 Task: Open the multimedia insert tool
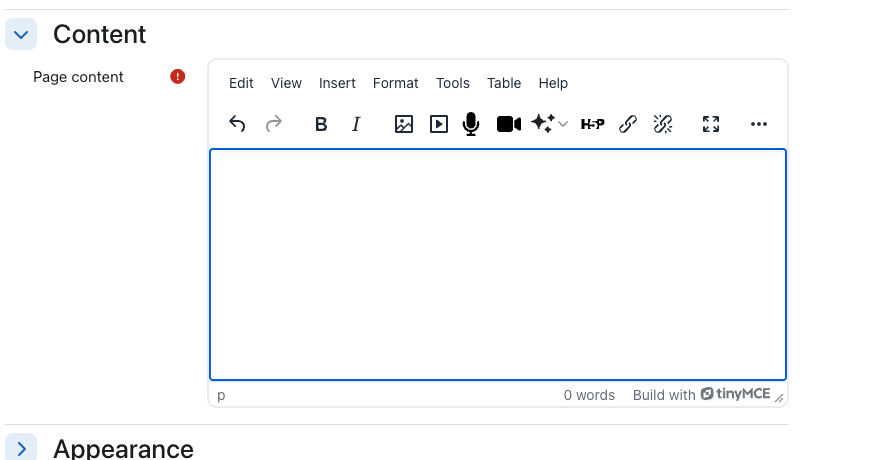439,123
